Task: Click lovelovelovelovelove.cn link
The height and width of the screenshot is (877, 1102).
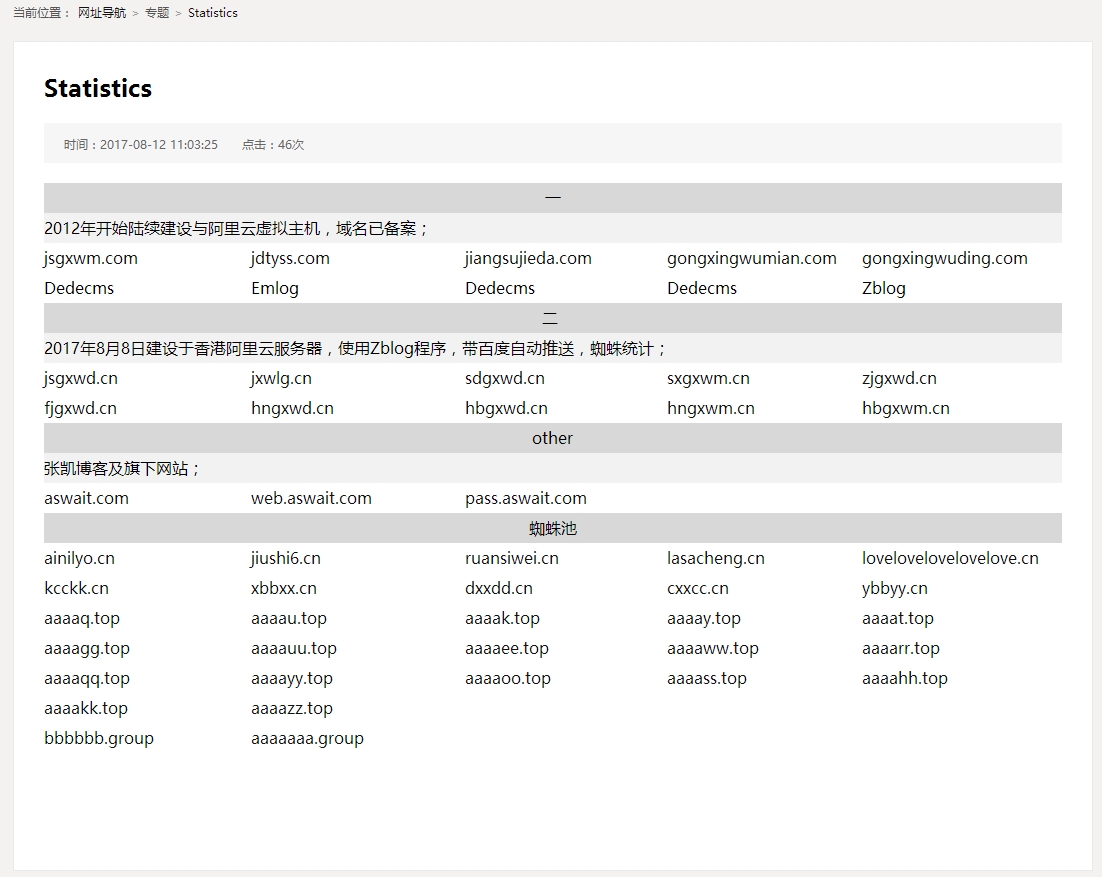Action: [x=950, y=558]
